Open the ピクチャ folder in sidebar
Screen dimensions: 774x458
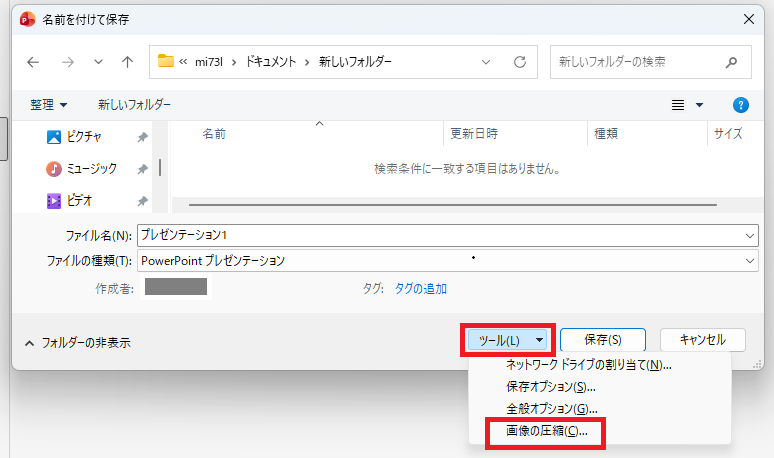(x=84, y=136)
